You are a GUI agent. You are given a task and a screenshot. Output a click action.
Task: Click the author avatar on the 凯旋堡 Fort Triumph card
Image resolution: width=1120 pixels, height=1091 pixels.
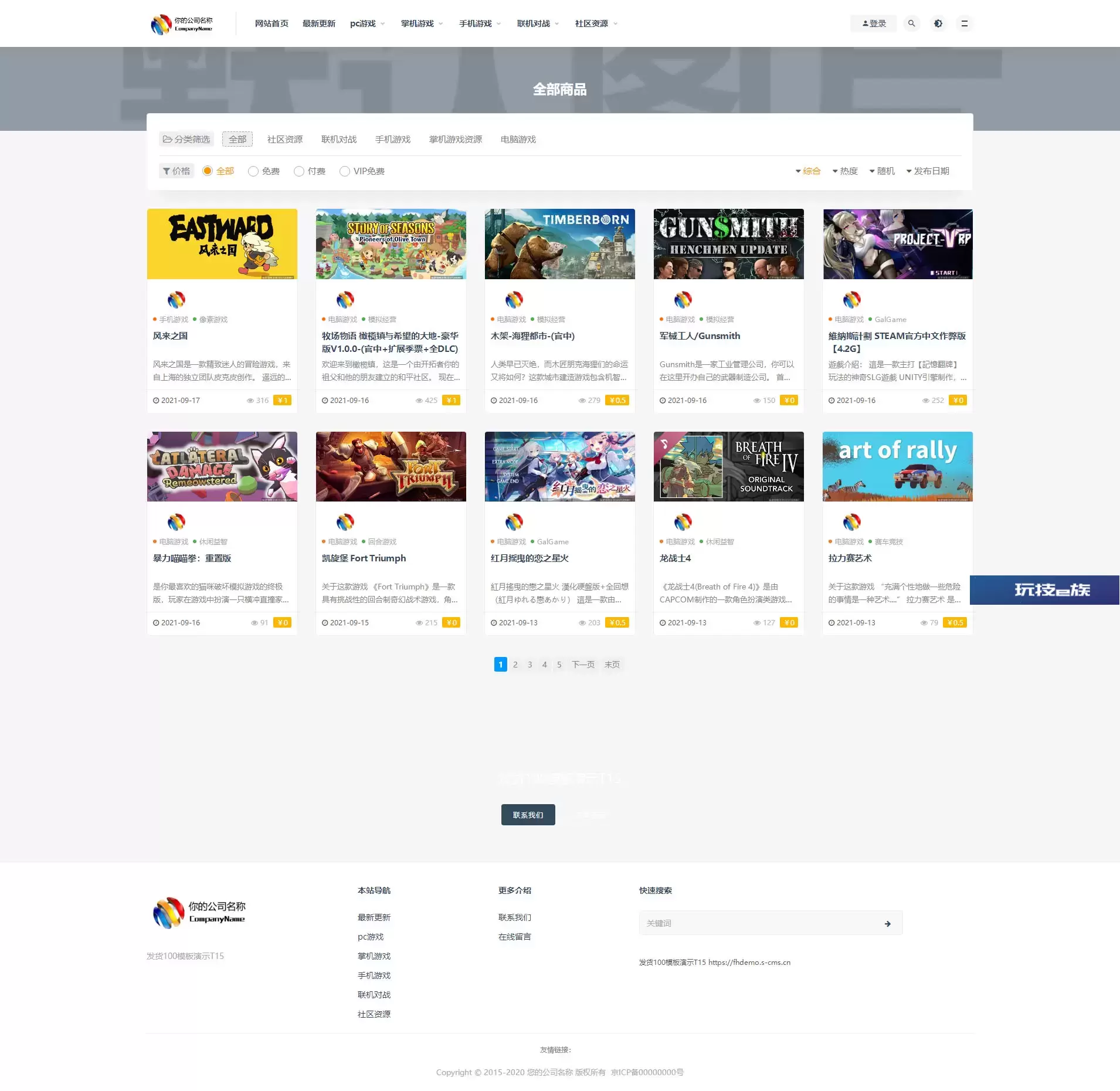tap(345, 522)
